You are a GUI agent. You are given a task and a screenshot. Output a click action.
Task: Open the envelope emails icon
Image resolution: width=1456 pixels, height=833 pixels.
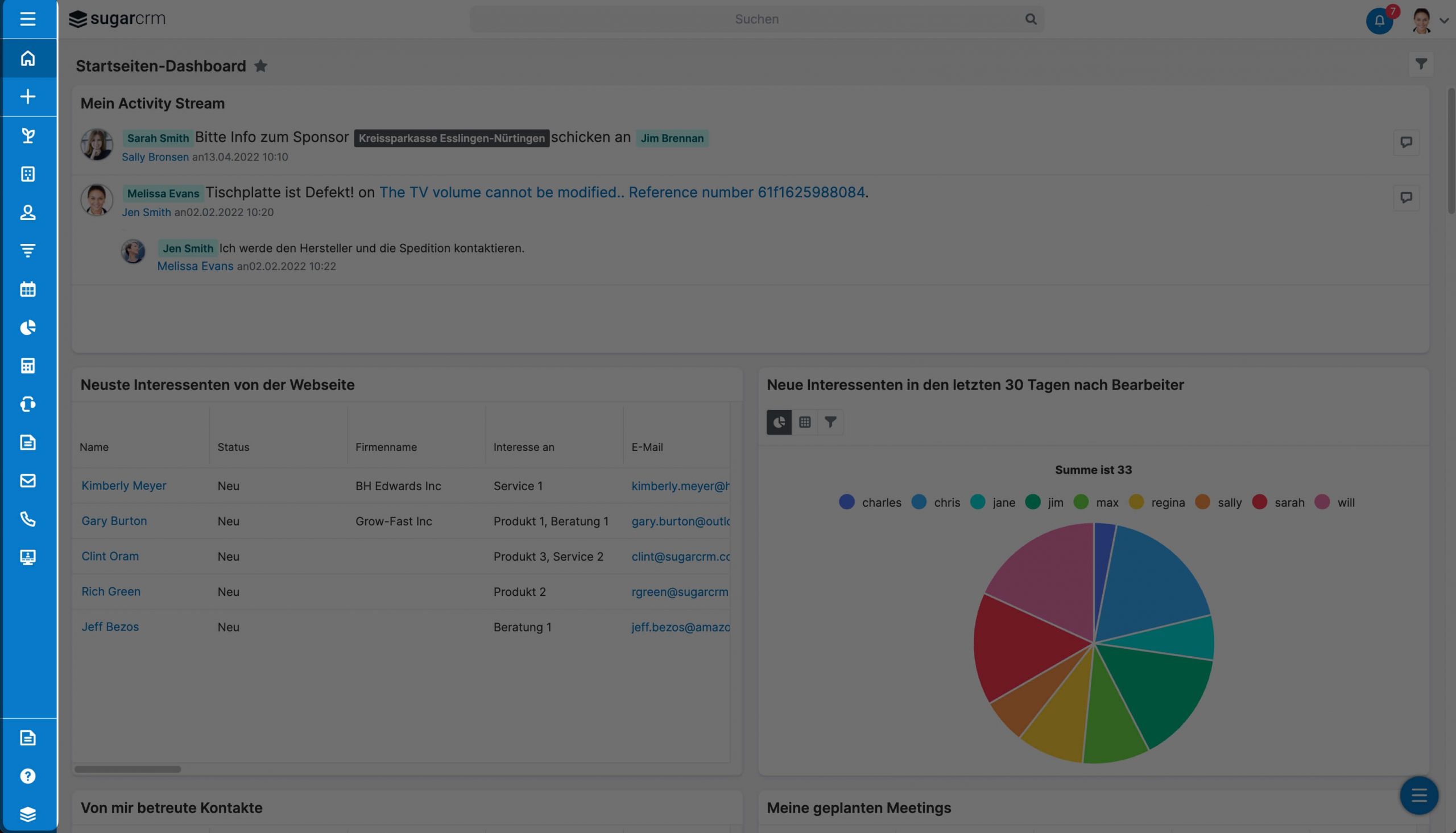pyautogui.click(x=27, y=480)
